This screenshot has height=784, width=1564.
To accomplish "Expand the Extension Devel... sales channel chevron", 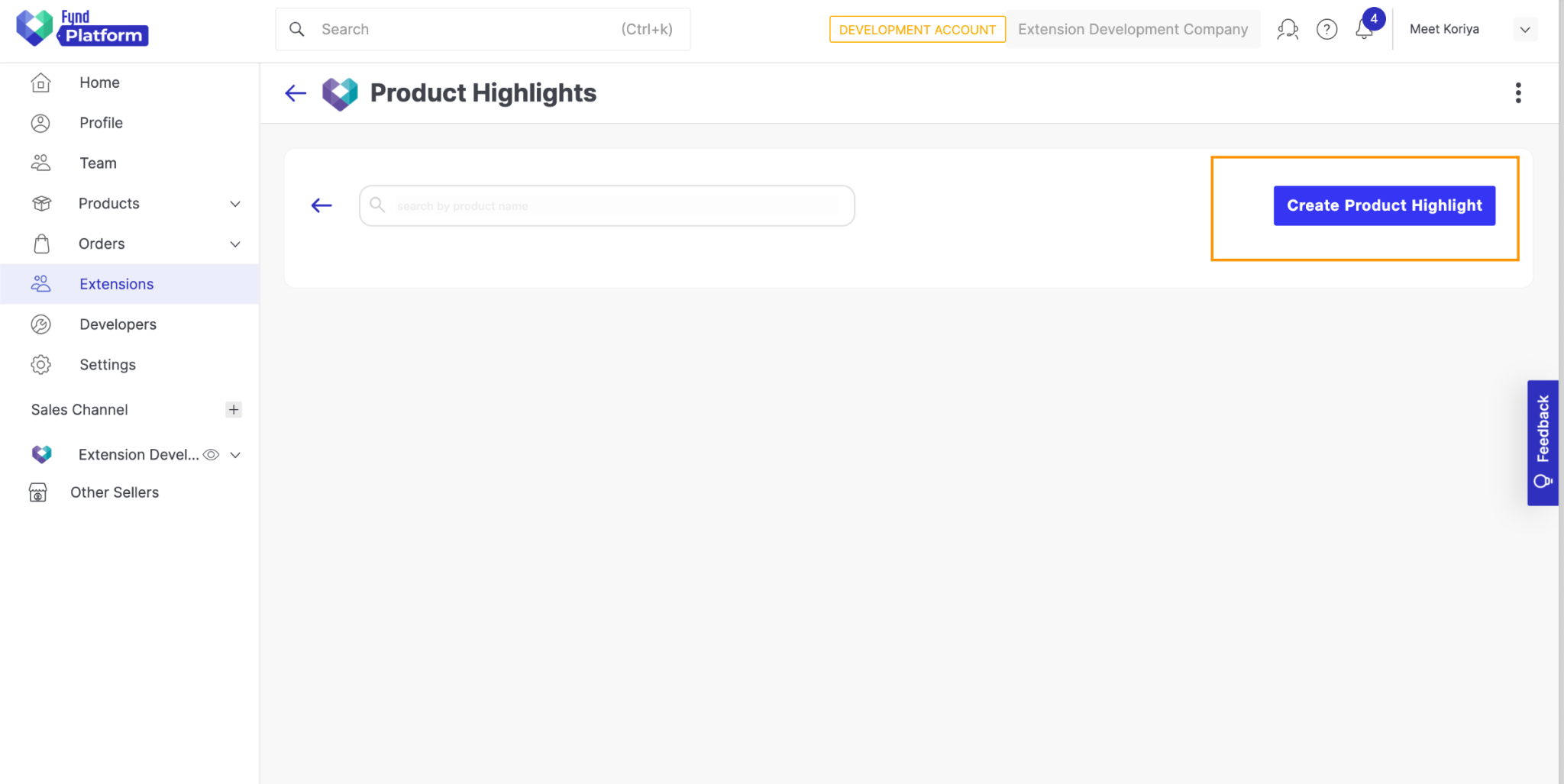I will [235, 455].
